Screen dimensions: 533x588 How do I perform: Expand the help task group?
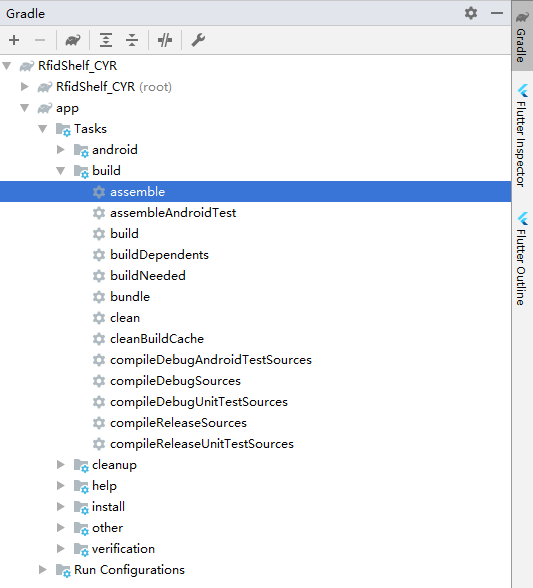click(61, 486)
